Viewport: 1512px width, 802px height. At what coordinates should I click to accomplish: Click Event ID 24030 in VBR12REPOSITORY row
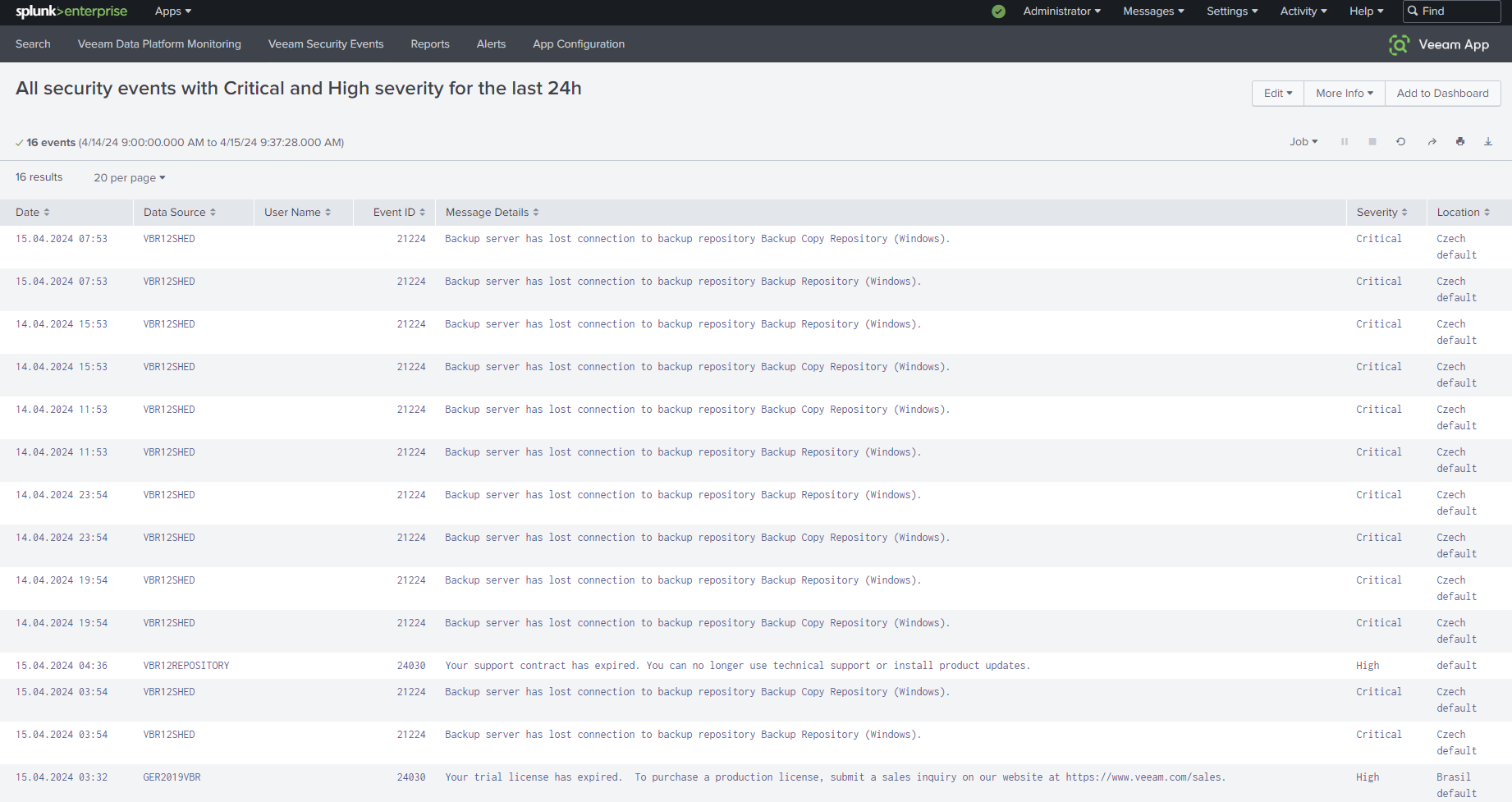tap(411, 666)
